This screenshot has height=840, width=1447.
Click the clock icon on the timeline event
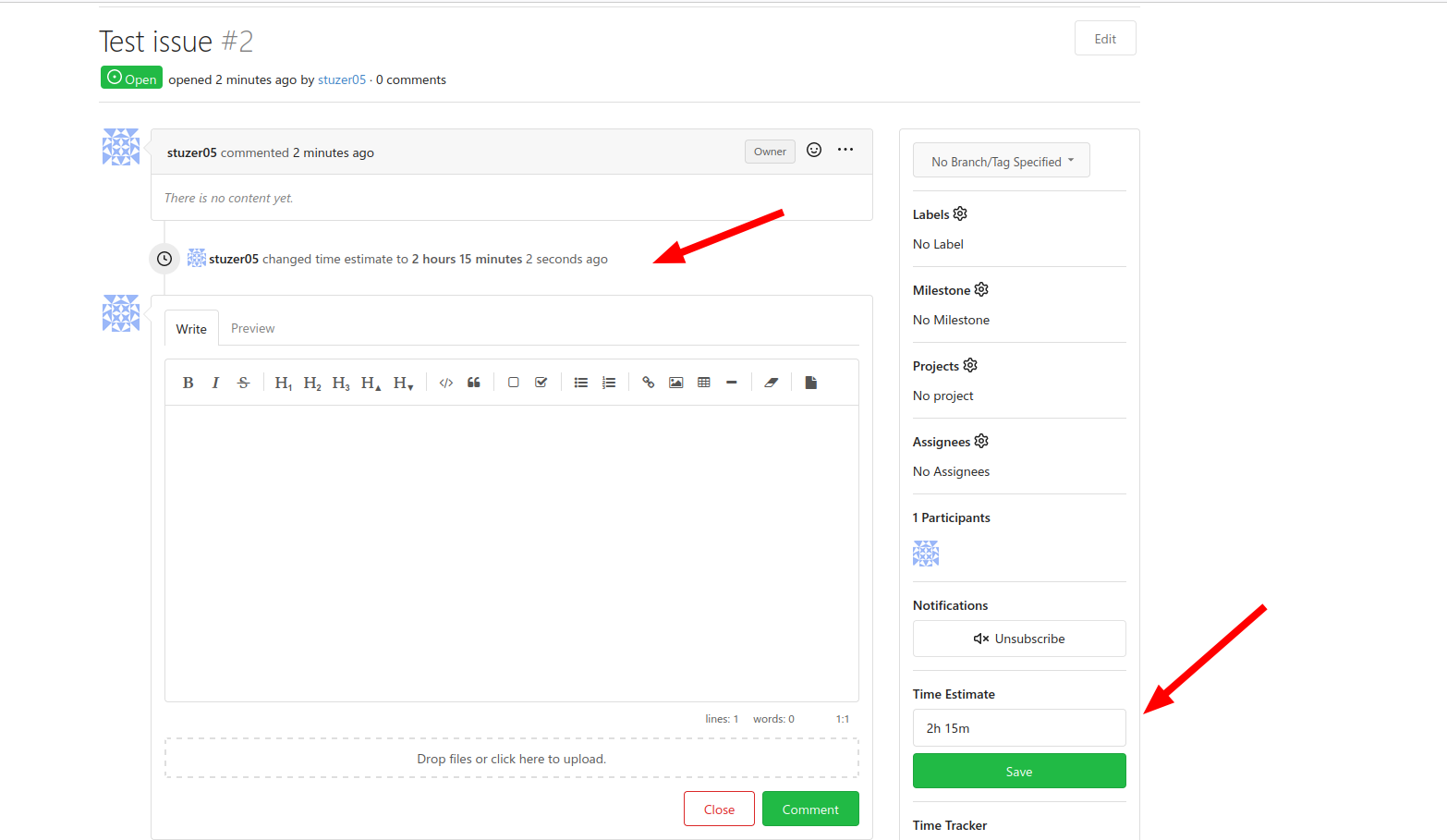click(x=164, y=259)
